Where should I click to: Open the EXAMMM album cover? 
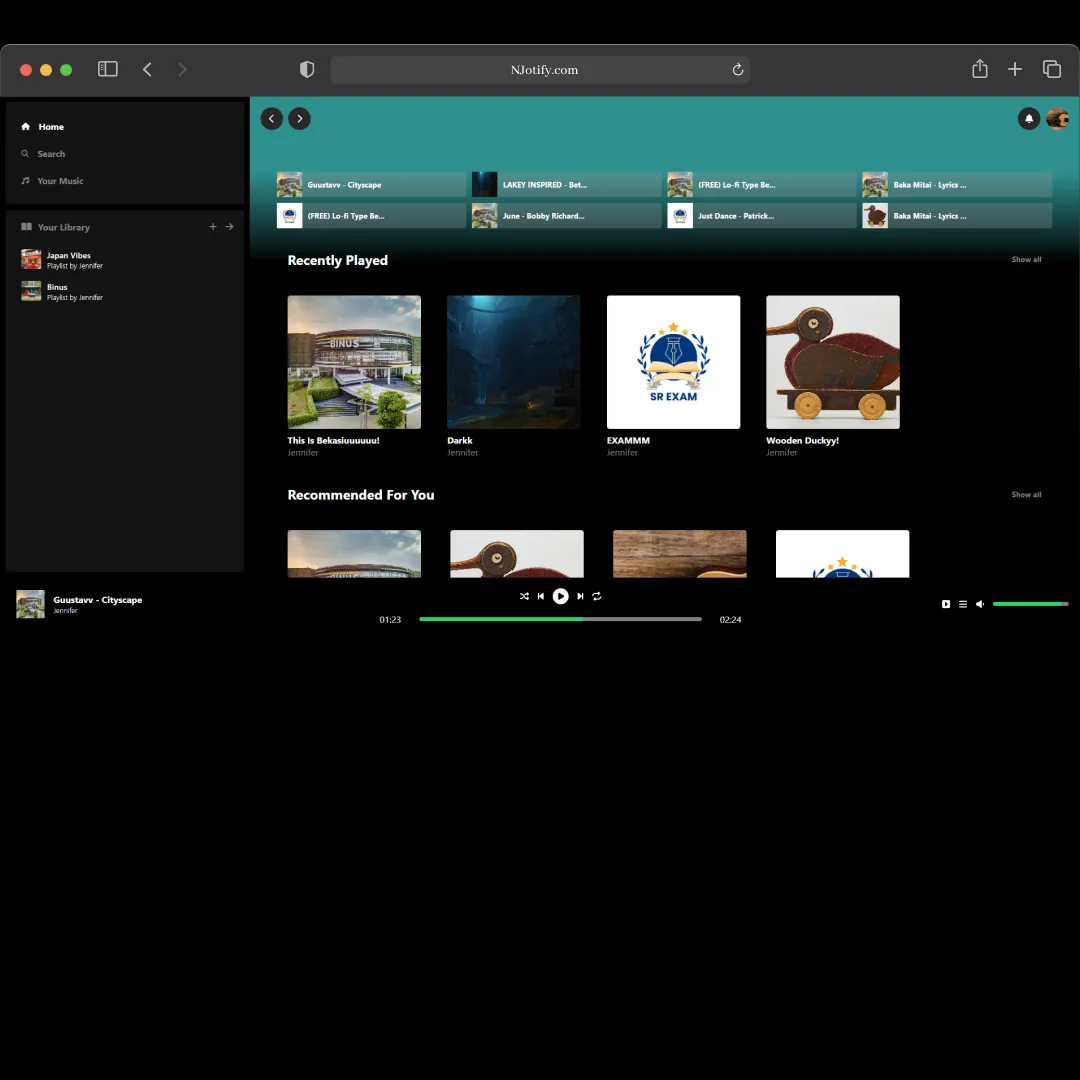point(673,362)
